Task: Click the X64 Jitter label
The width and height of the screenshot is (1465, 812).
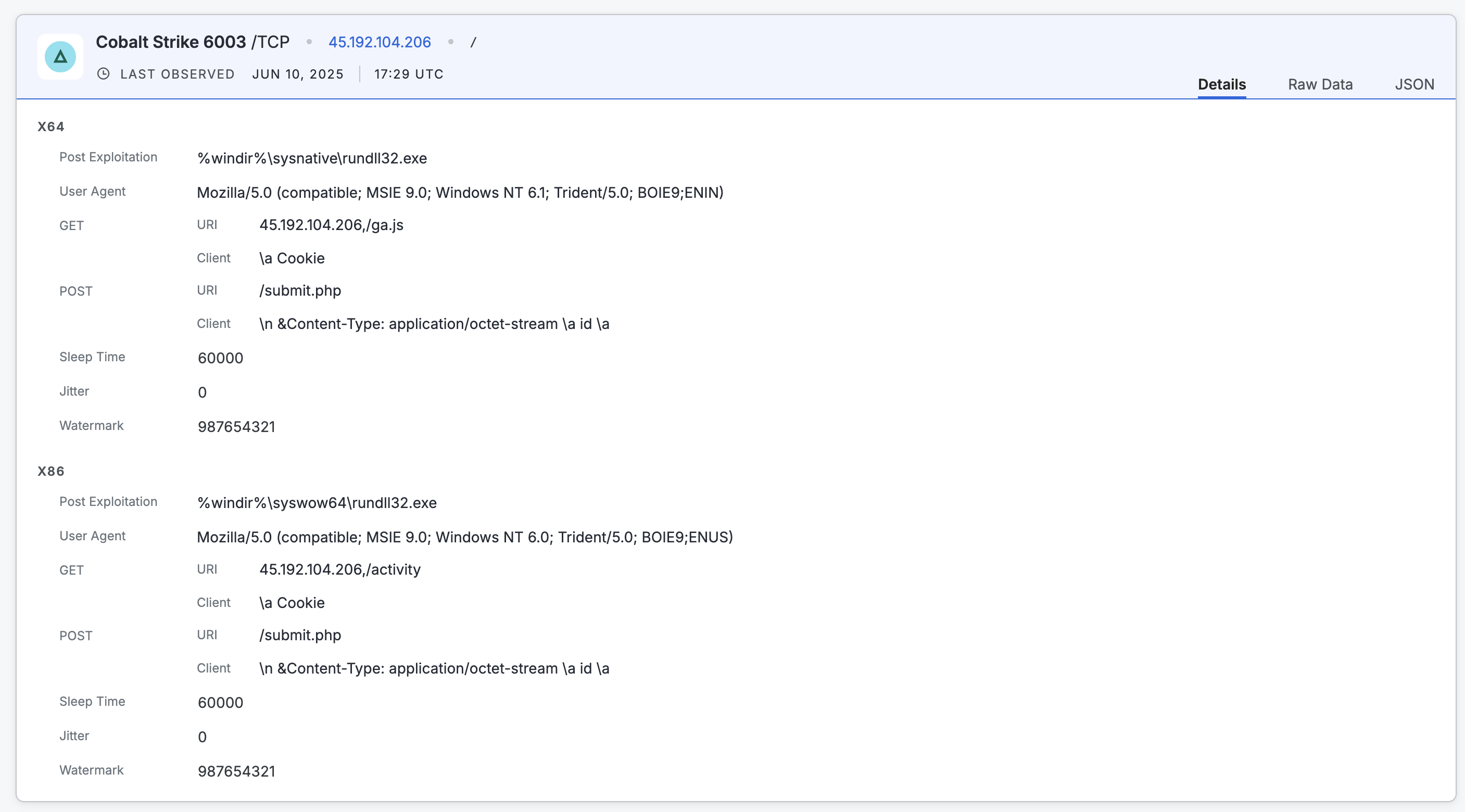Action: [x=74, y=391]
